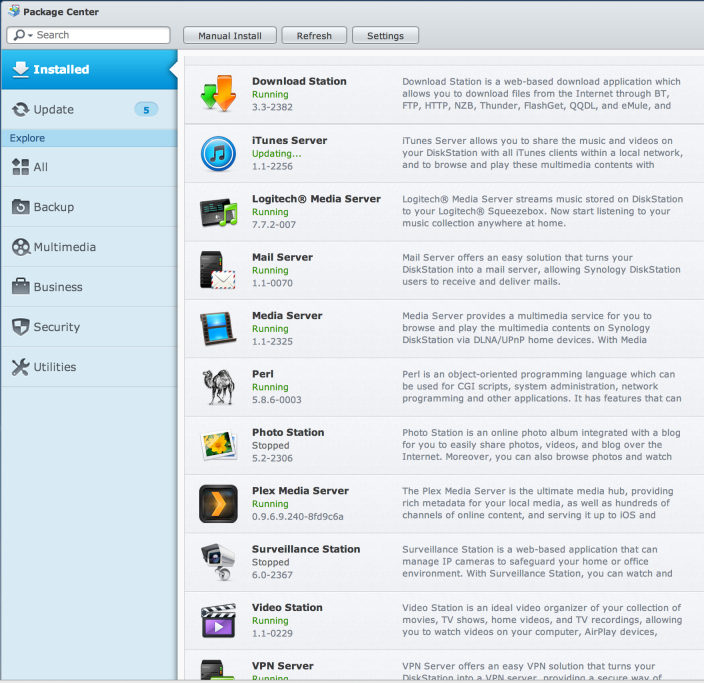Switch to the Update section
The width and height of the screenshot is (704, 683).
tap(89, 110)
